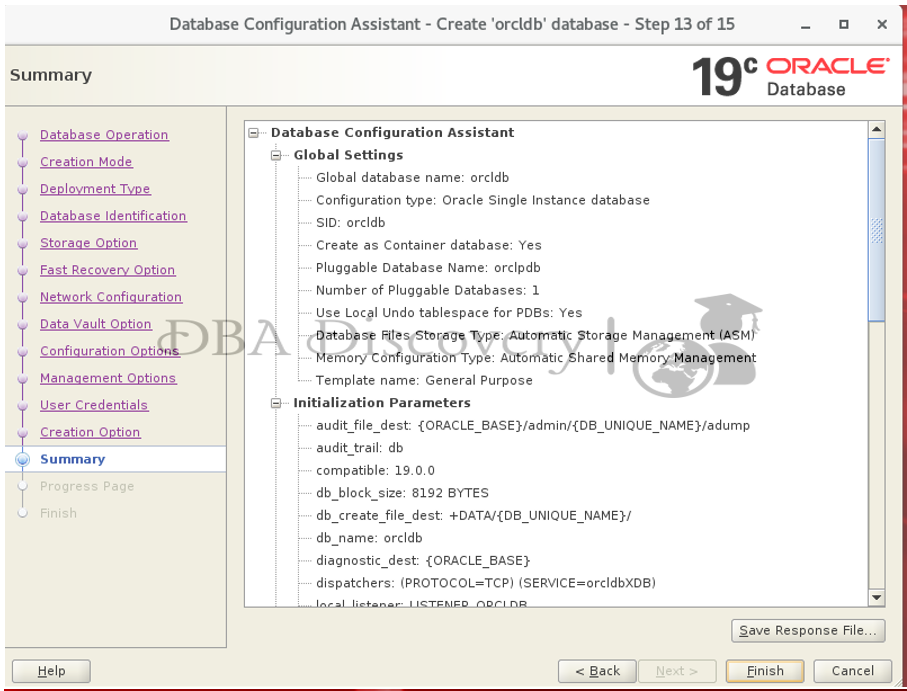The height and width of the screenshot is (691, 907).
Task: Collapse the Database Configuration Assistant root node
Action: [254, 133]
